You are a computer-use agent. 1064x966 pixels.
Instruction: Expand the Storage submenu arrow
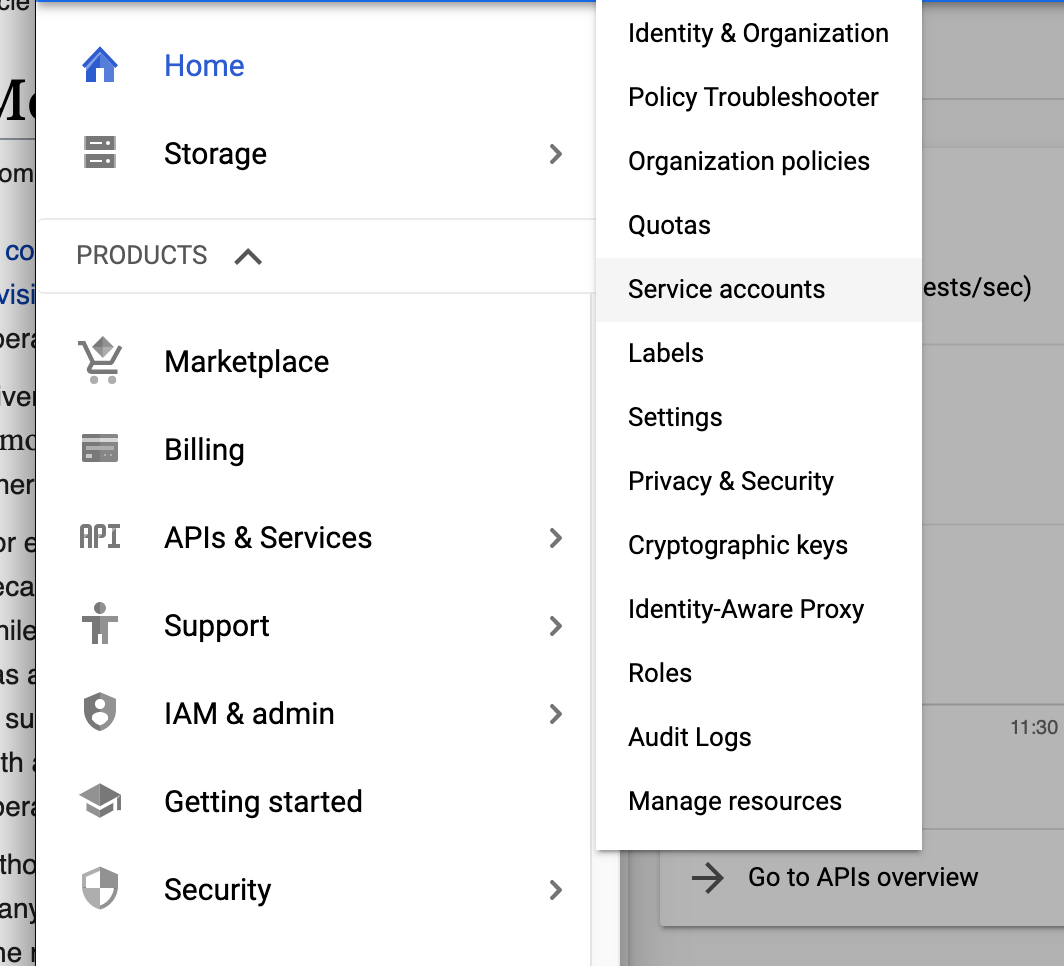[x=556, y=154]
